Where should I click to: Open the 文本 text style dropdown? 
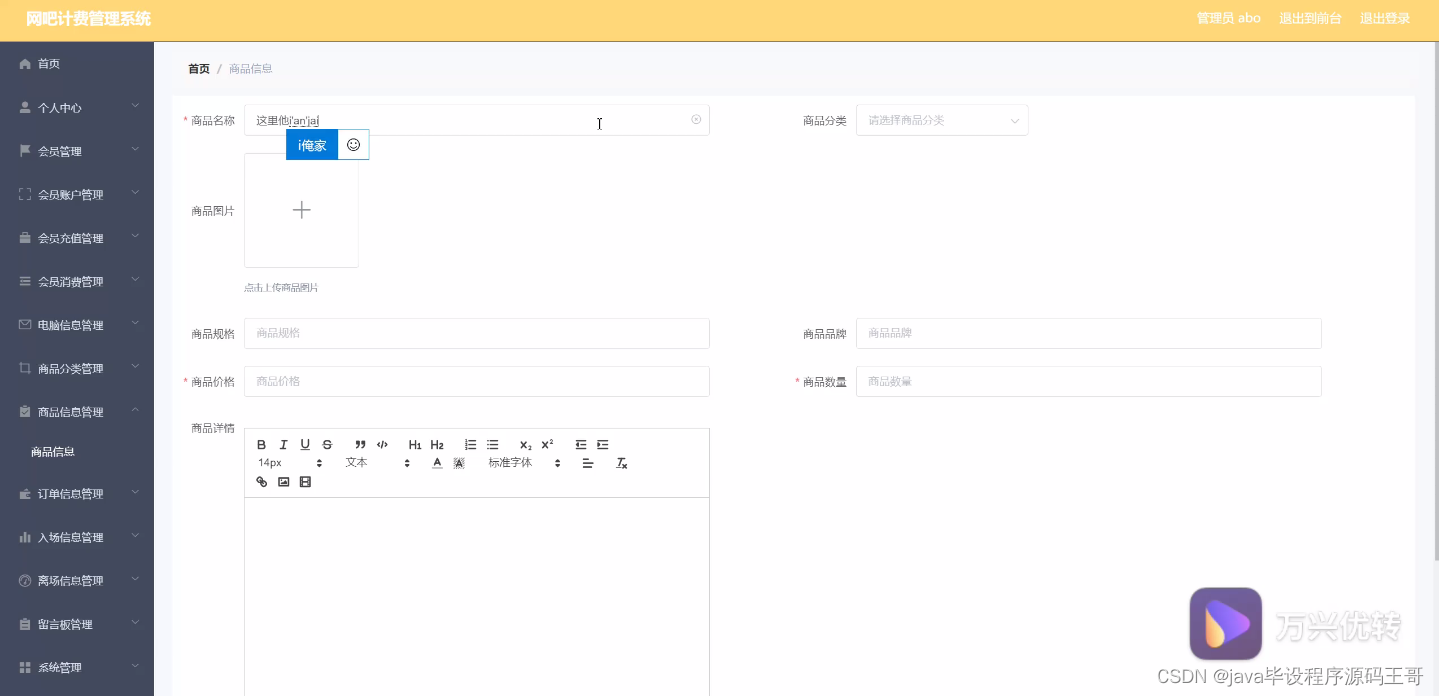point(377,463)
